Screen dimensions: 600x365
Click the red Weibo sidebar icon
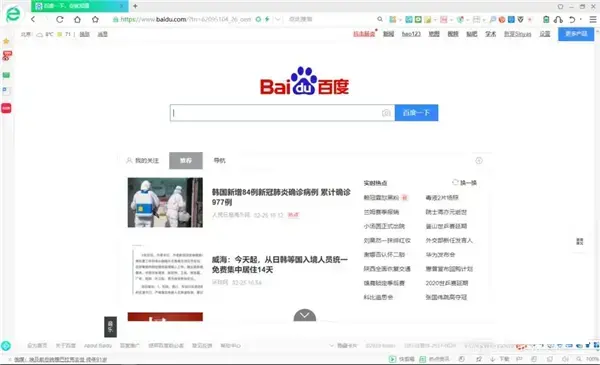pyautogui.click(x=7, y=56)
